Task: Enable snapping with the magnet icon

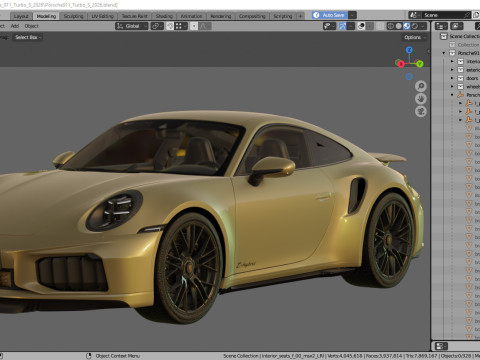Action: tap(170, 26)
